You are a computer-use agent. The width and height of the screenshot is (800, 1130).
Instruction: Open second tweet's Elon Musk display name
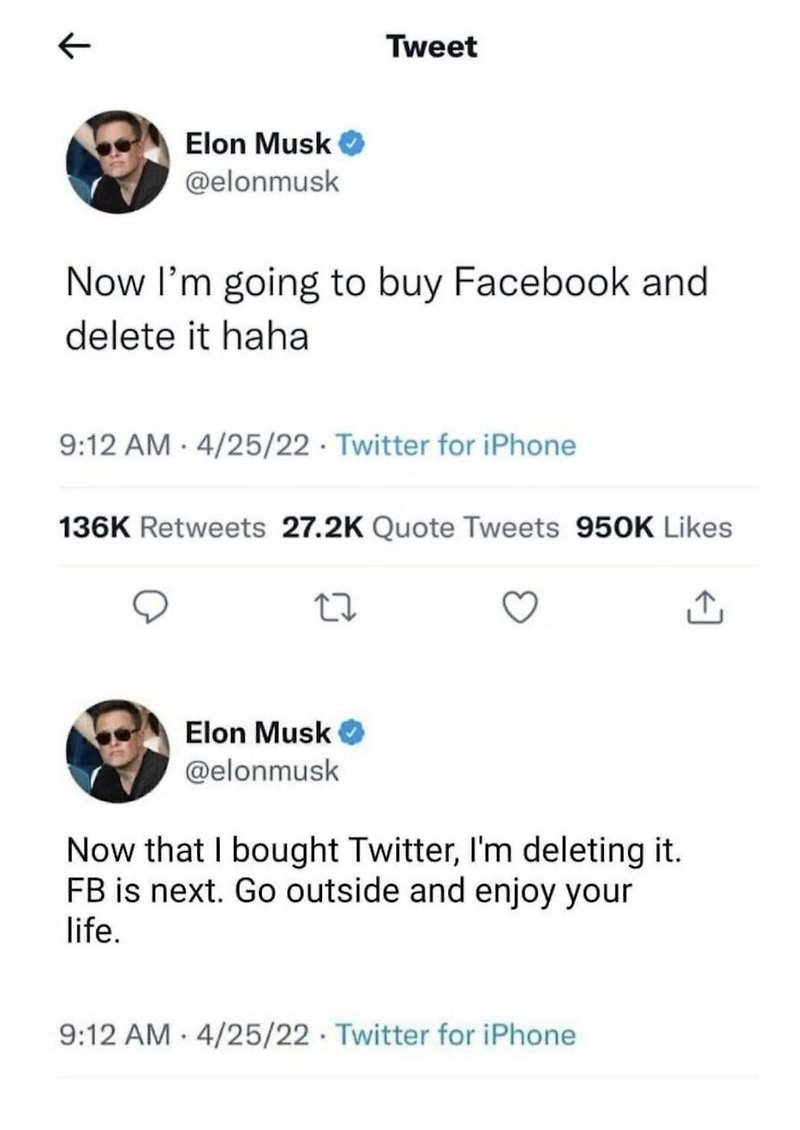click(x=258, y=733)
